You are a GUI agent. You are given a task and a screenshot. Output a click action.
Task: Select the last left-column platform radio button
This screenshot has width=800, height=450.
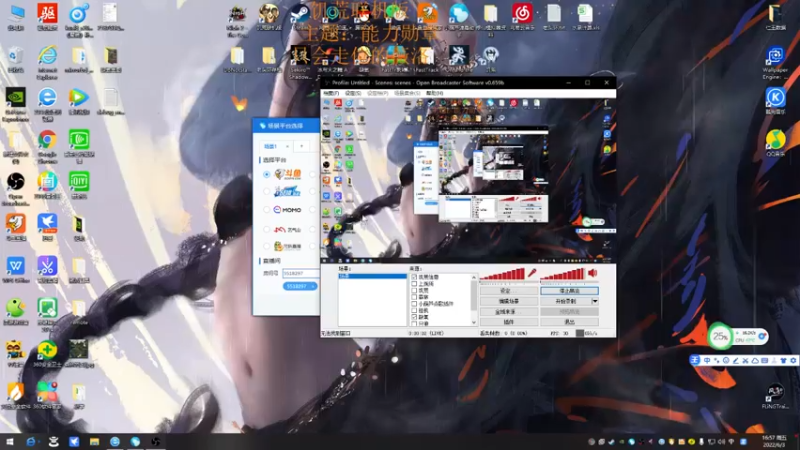pos(266,246)
